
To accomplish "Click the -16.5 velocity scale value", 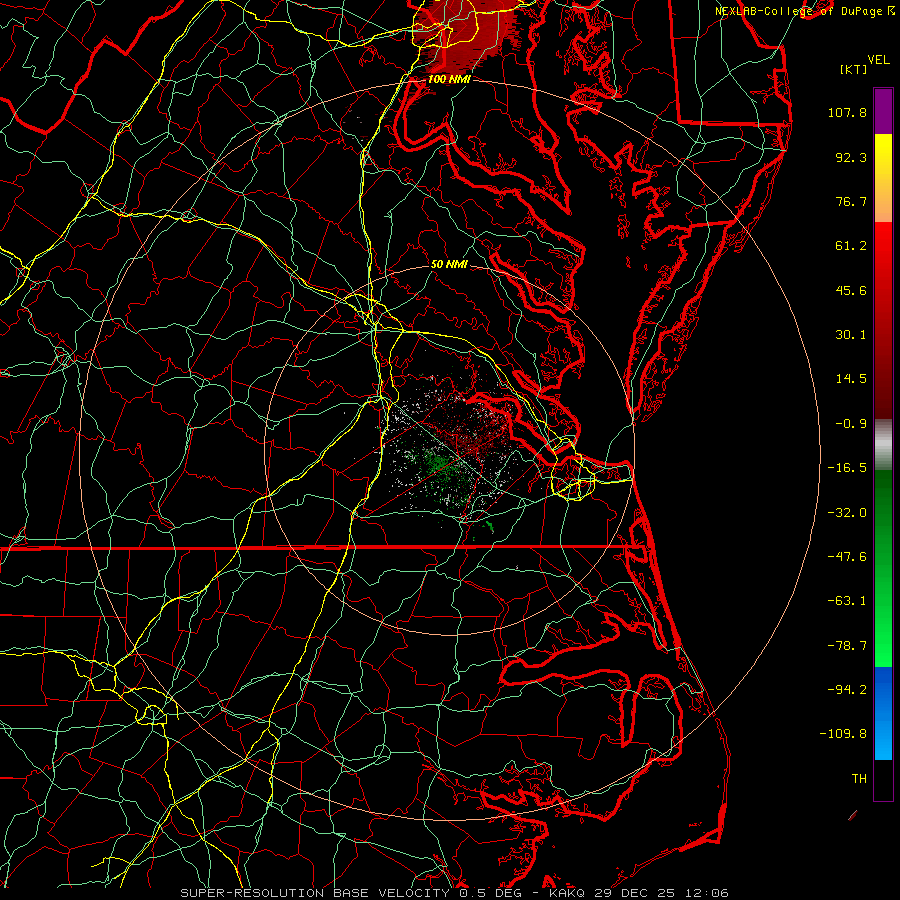I will pyautogui.click(x=847, y=468).
